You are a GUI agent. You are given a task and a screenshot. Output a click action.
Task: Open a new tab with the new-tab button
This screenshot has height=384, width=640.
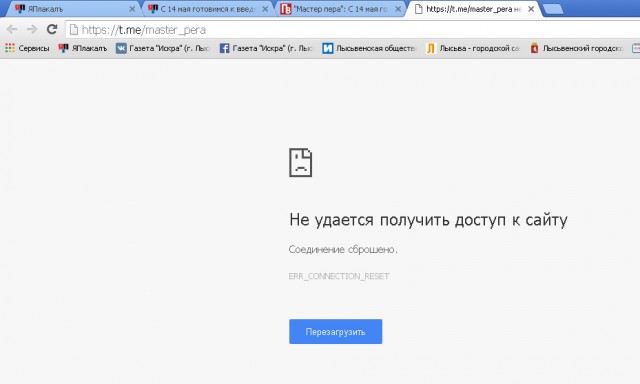coord(553,9)
